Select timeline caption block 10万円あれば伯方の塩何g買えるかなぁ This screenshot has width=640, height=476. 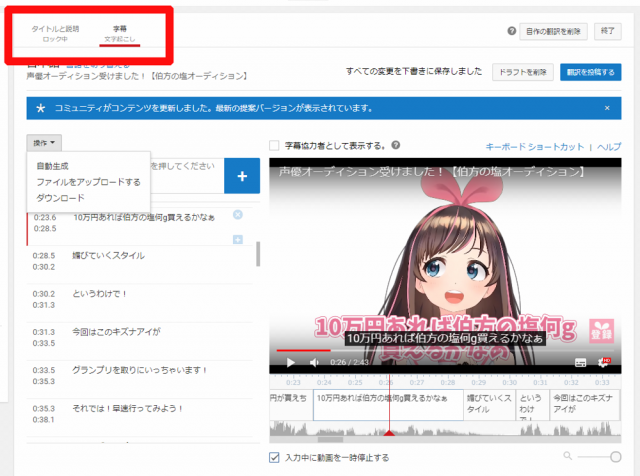[388, 405]
